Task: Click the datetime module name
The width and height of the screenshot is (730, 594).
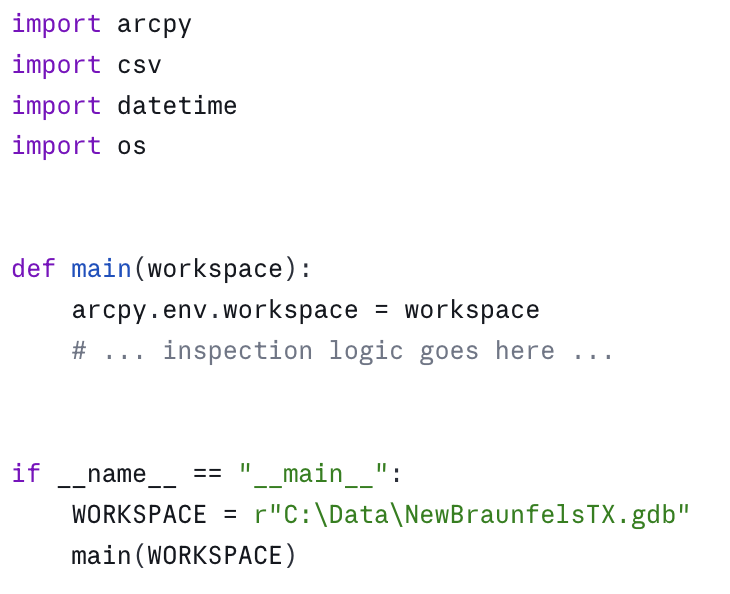Action: pyautogui.click(x=177, y=106)
